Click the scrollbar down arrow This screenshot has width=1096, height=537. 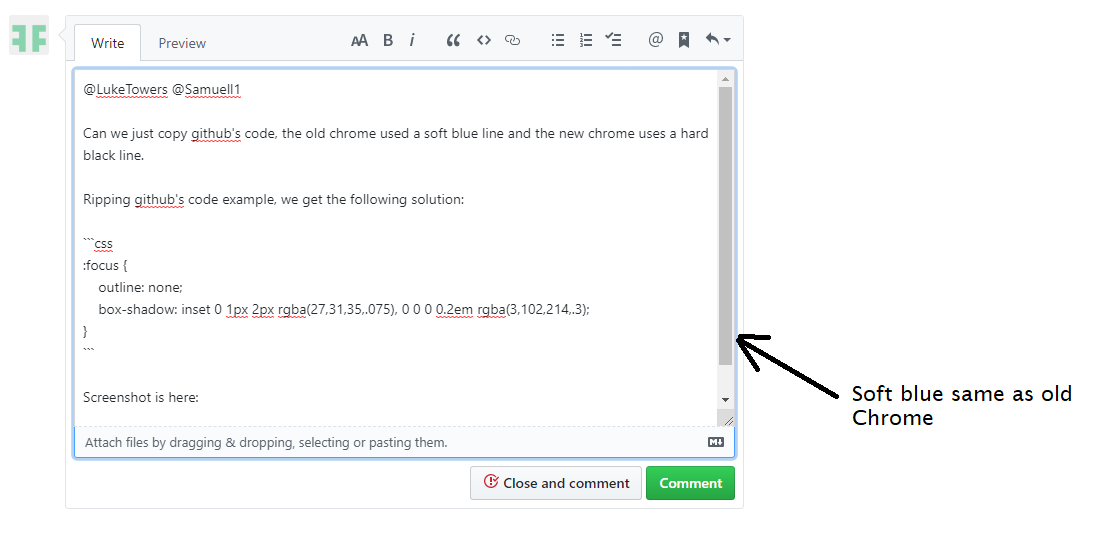point(726,399)
